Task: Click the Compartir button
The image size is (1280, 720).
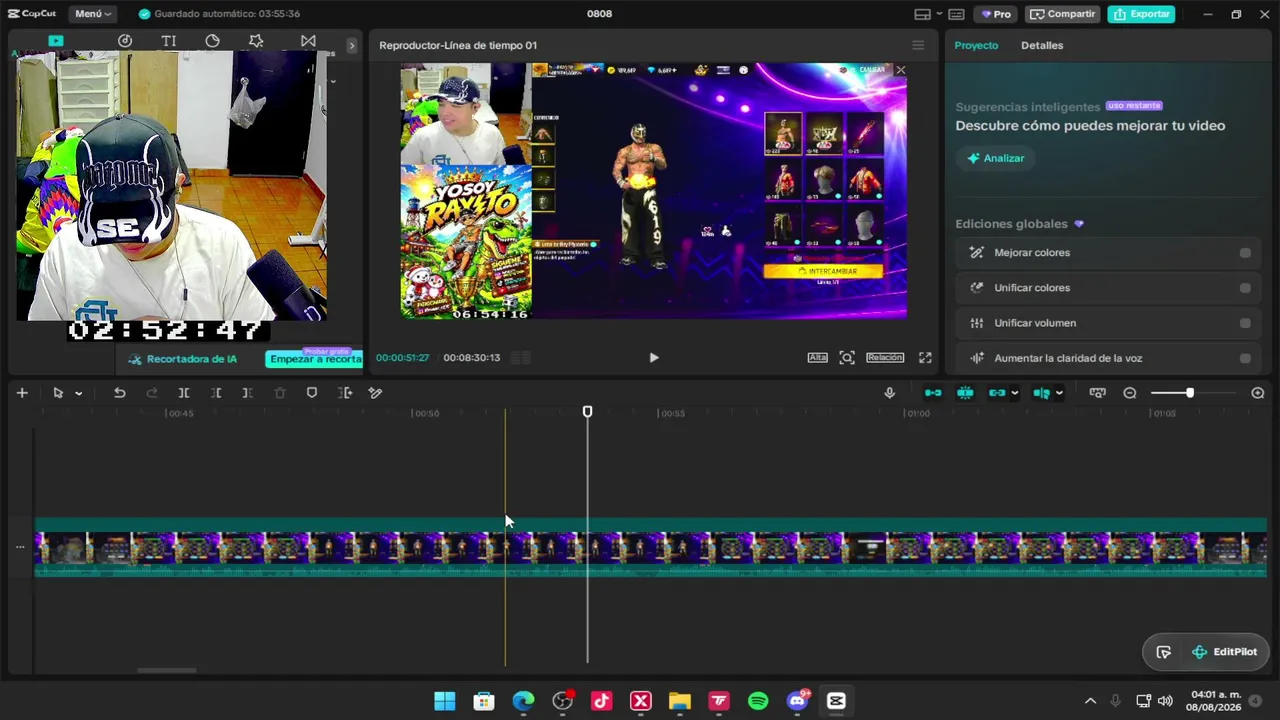Action: click(1062, 14)
